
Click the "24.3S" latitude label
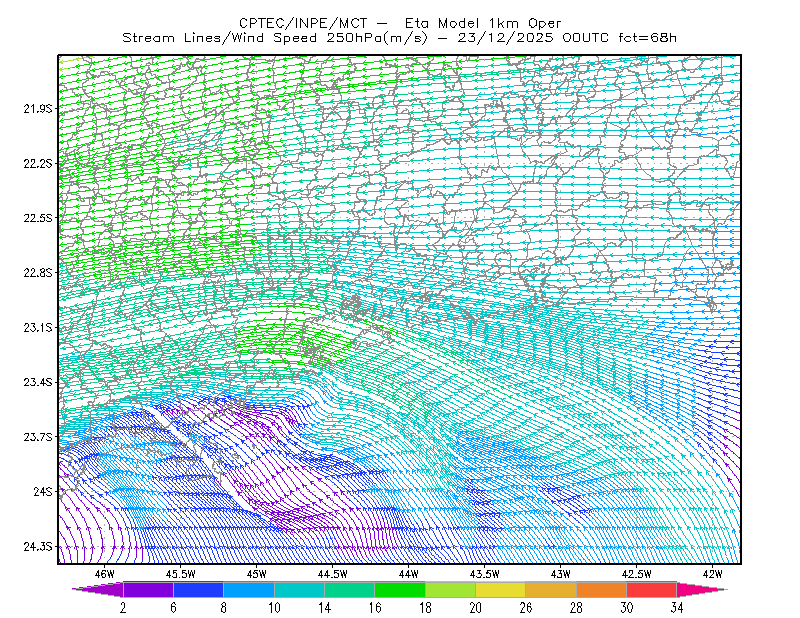38,547
